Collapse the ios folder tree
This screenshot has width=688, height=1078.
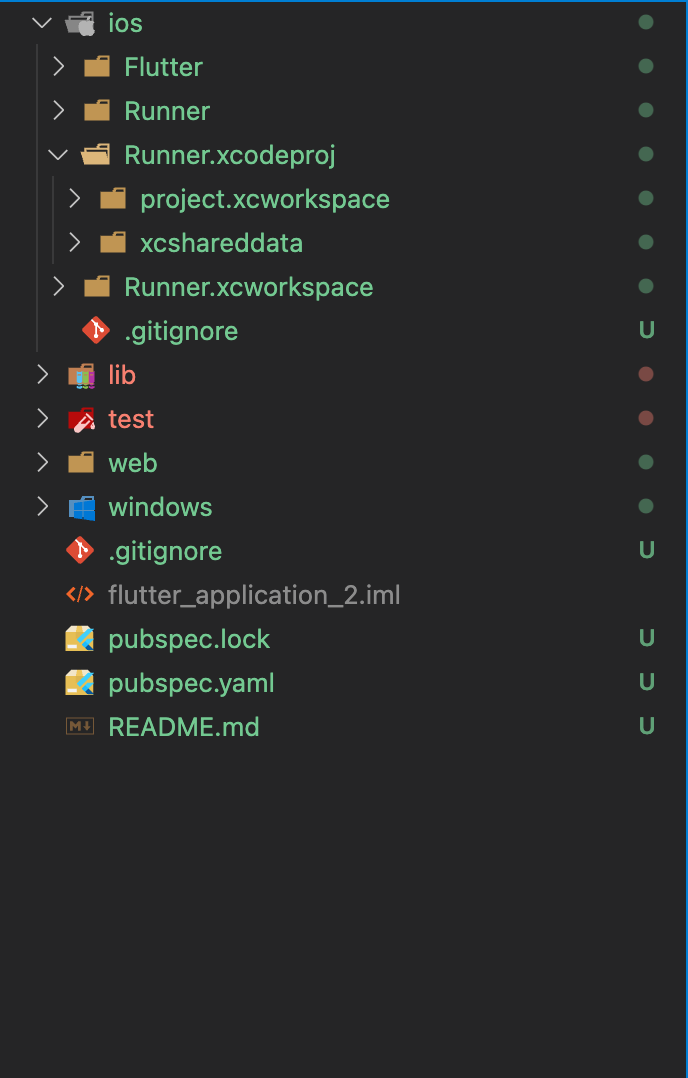40,22
